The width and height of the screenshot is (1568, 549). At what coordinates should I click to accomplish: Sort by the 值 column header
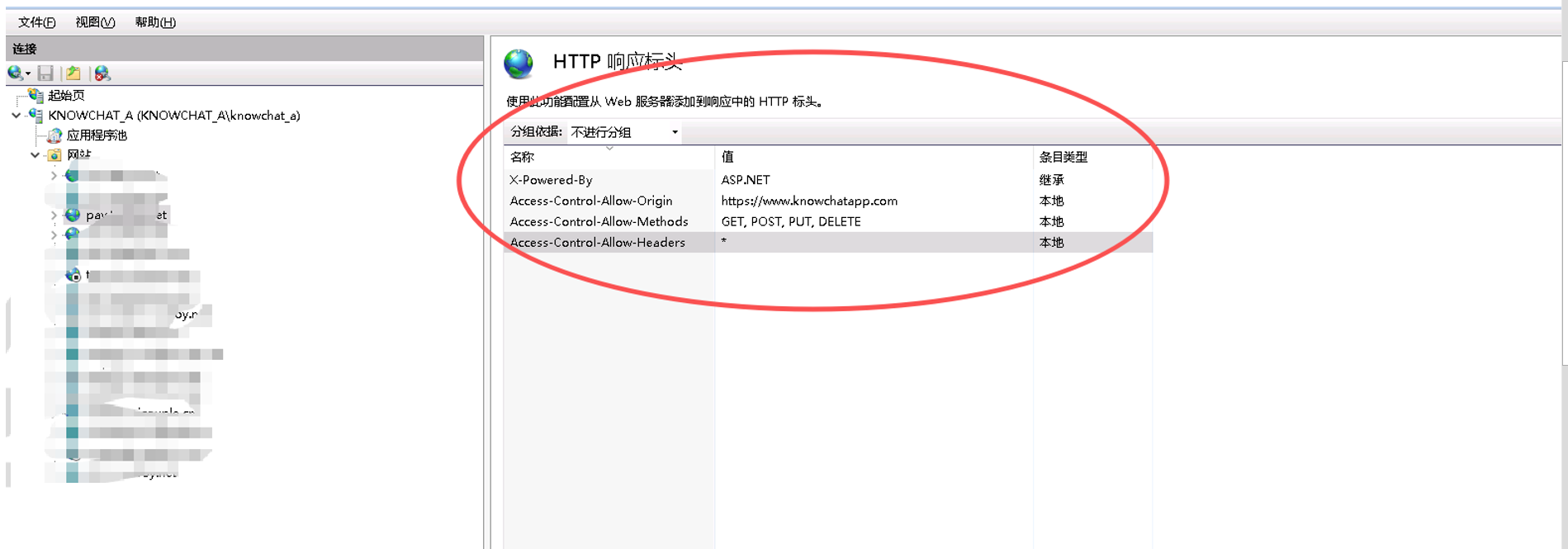pyautogui.click(x=874, y=157)
